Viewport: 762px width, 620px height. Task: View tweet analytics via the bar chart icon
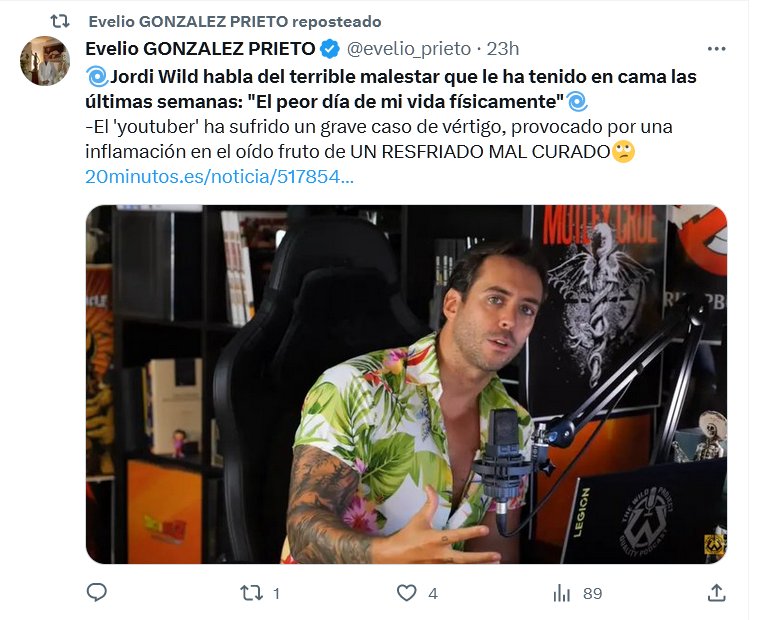tap(561, 593)
